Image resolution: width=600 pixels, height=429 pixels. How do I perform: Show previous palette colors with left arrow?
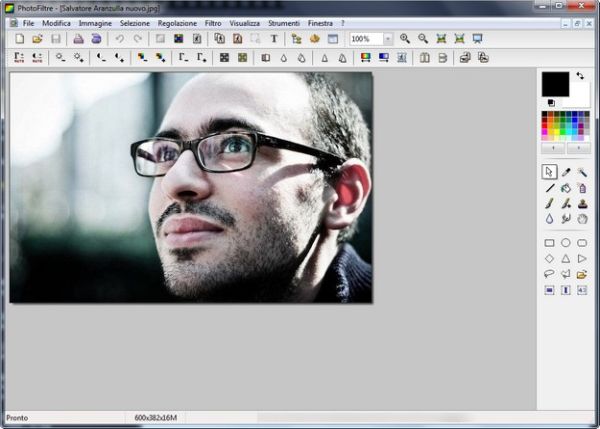pyautogui.click(x=553, y=147)
